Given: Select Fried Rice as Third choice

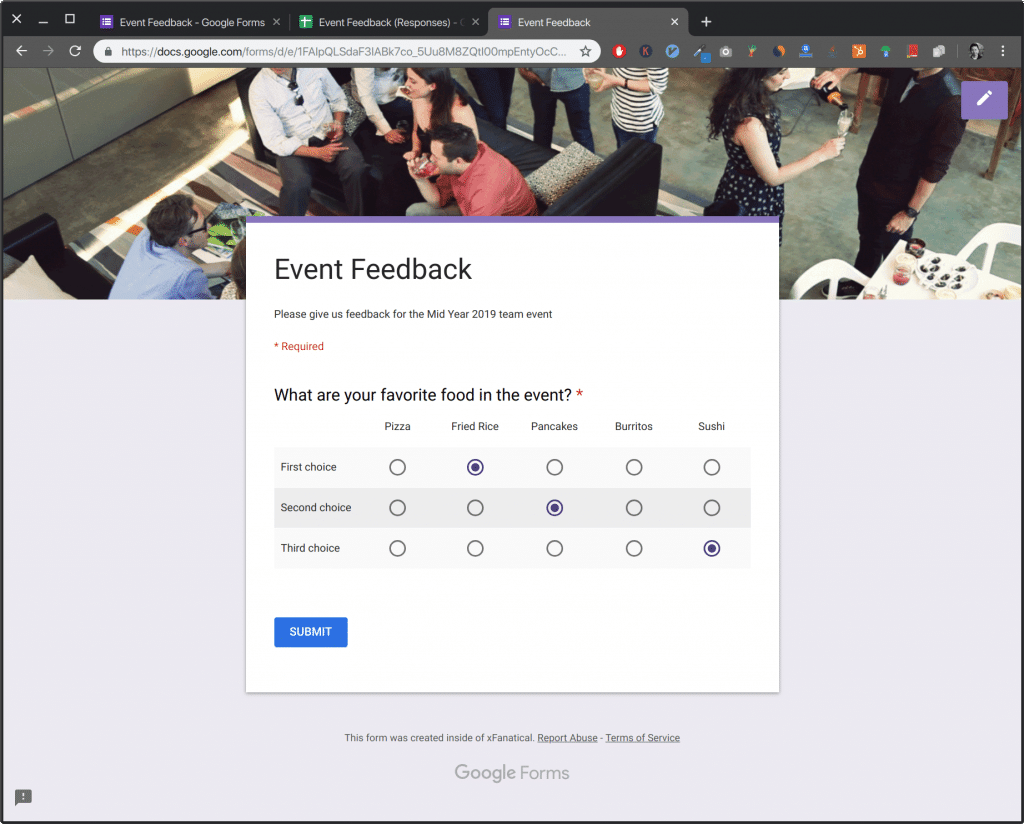Looking at the screenshot, I should [475, 548].
